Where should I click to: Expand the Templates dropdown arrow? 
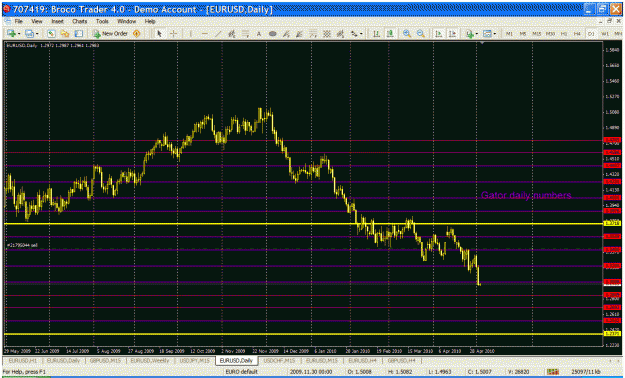coord(495,34)
